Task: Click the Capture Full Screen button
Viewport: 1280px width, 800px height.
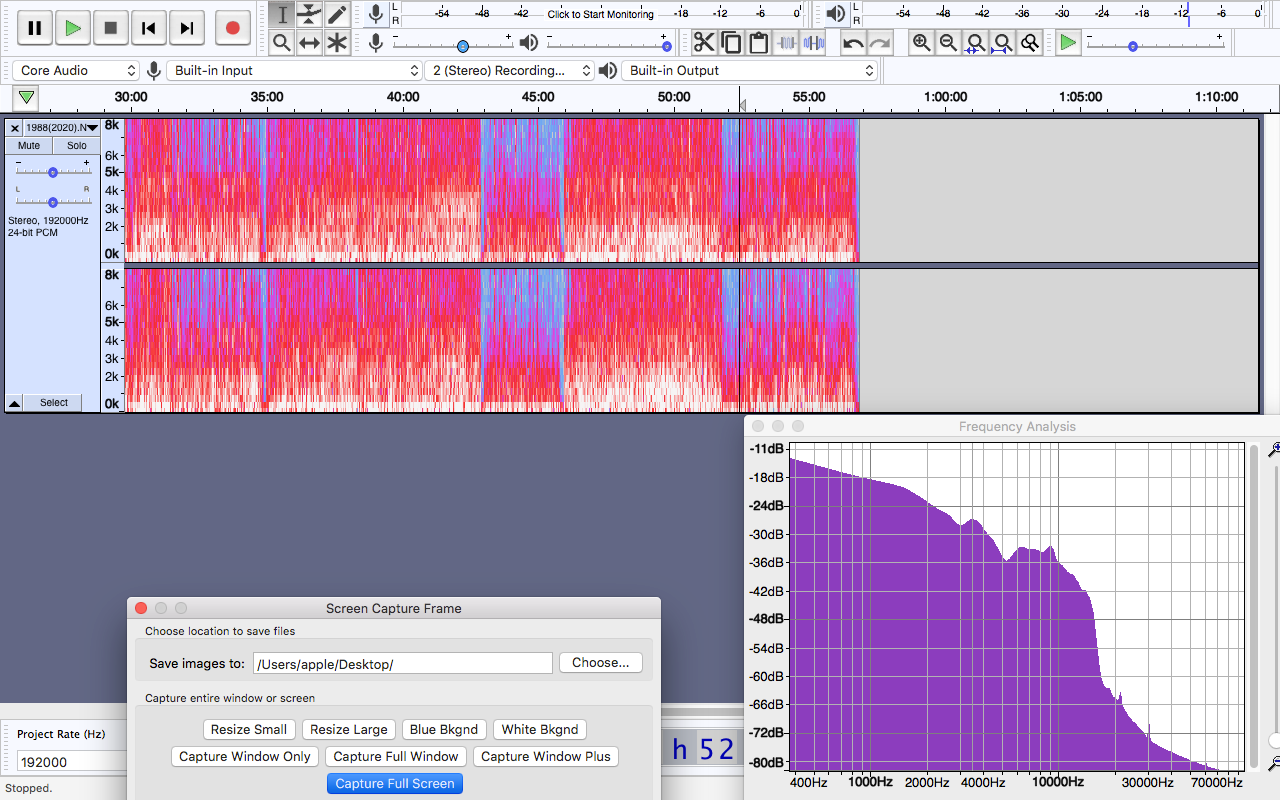Action: [395, 784]
